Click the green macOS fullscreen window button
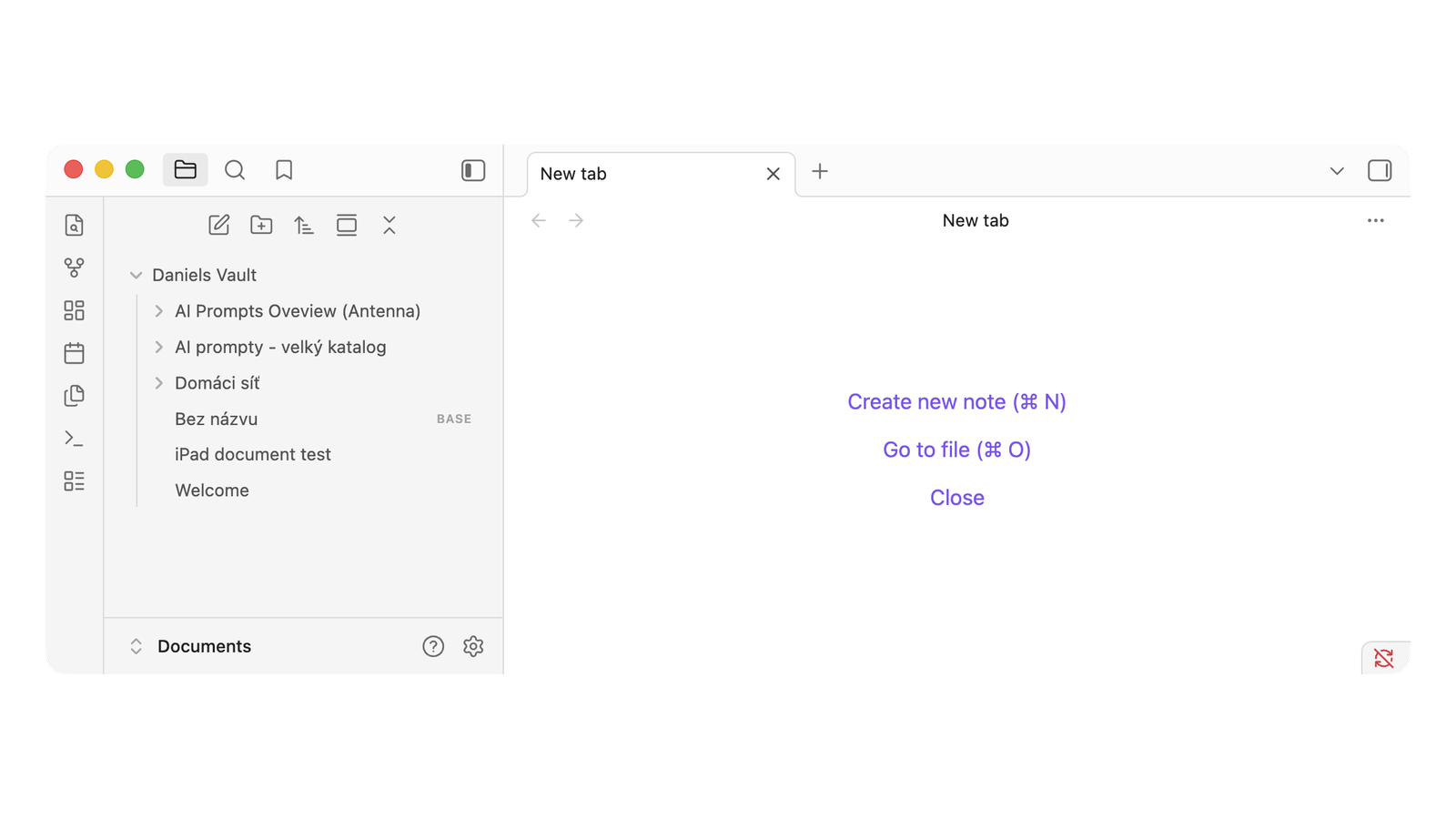1456x819 pixels. 135,169
